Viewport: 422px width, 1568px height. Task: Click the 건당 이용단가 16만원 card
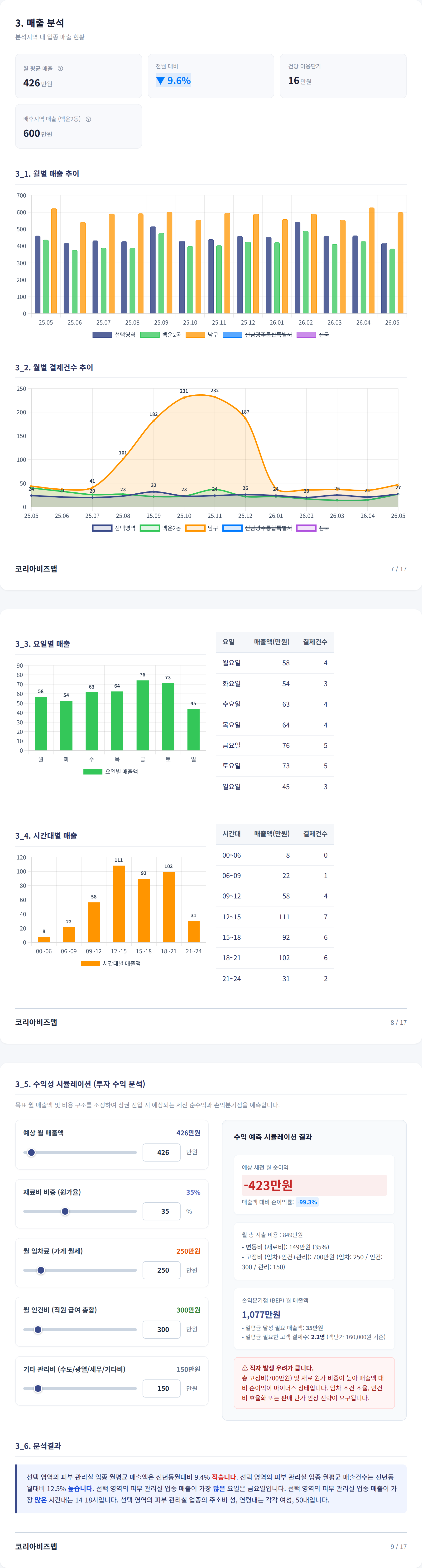pyautogui.click(x=343, y=76)
